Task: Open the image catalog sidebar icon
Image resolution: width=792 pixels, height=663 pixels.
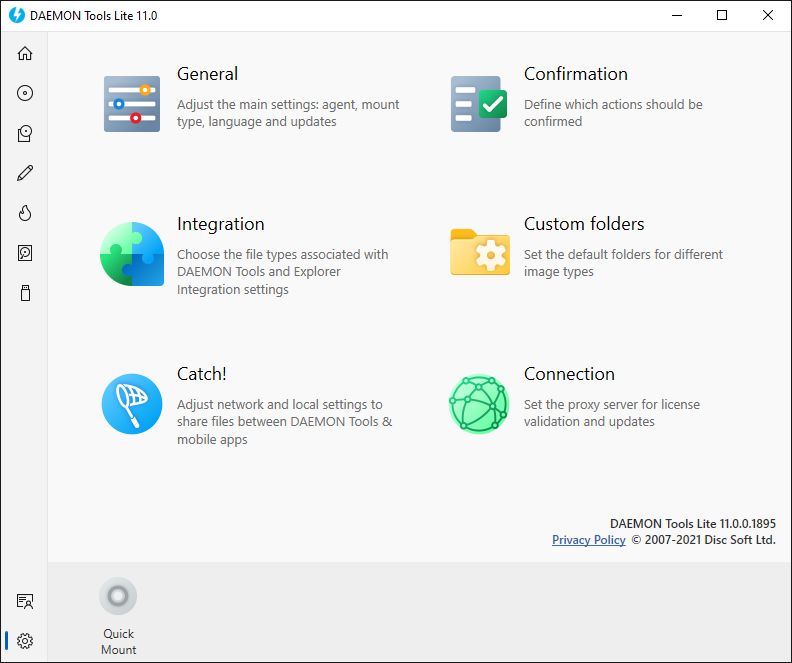Action: tap(25, 133)
